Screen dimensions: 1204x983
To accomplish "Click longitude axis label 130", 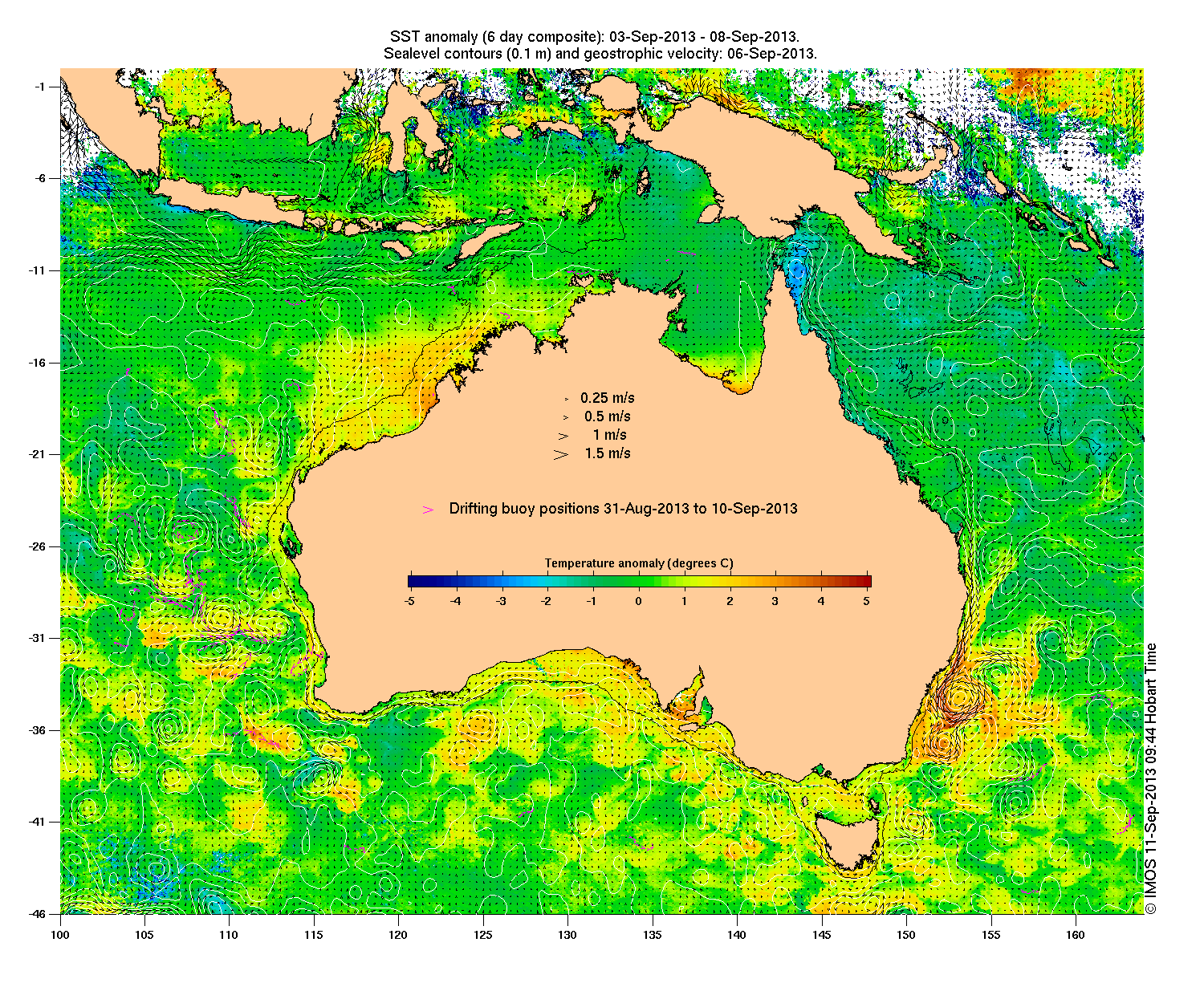I will 567,935.
